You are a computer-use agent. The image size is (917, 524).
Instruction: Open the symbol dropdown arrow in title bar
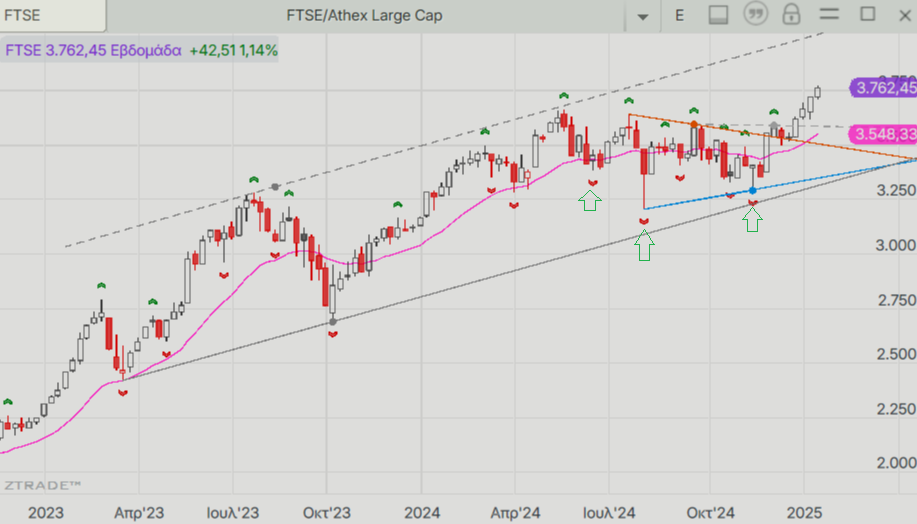[x=643, y=16]
